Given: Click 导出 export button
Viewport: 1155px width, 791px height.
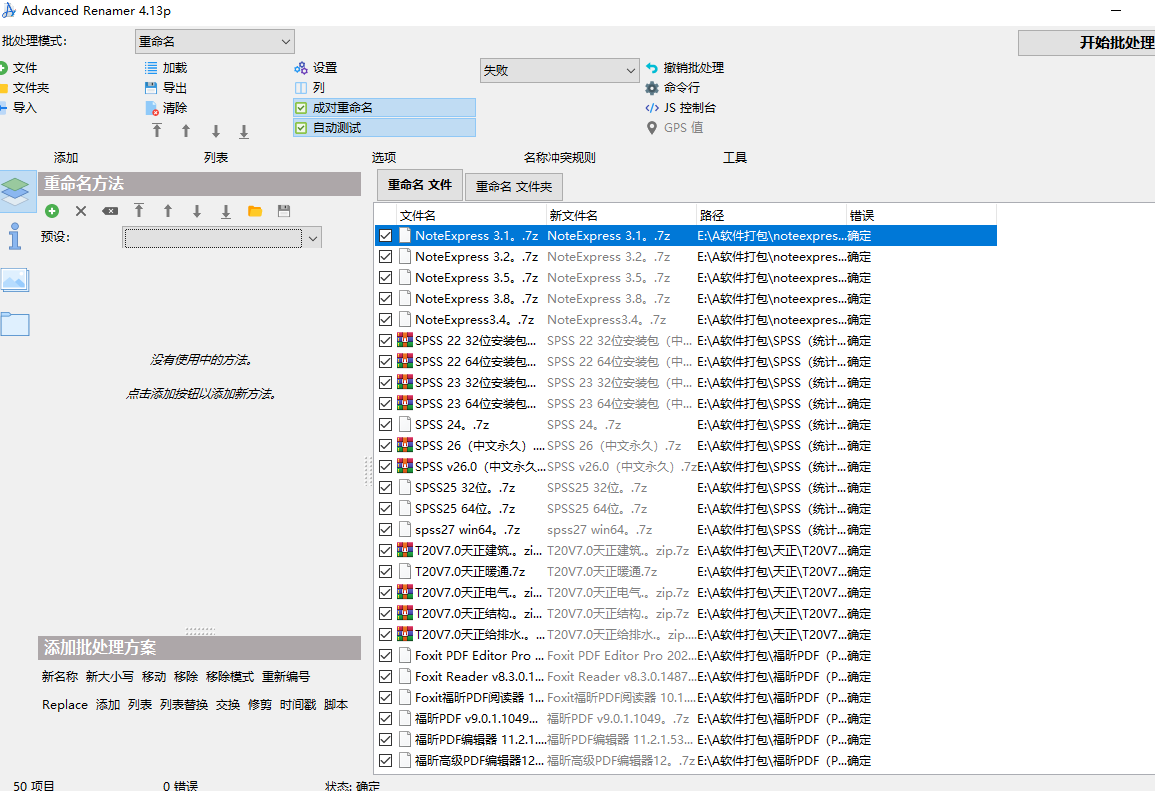Looking at the screenshot, I should coord(166,88).
